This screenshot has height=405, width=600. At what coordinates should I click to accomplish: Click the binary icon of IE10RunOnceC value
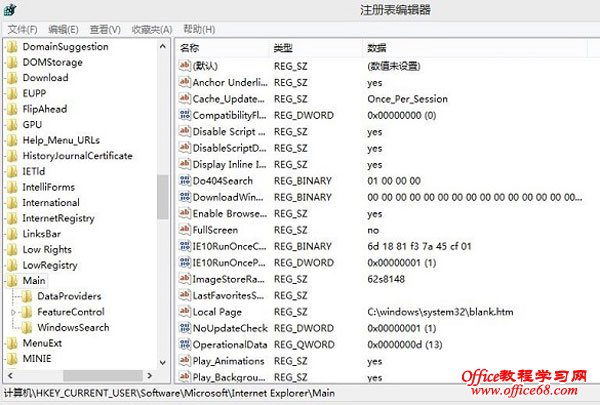[185, 246]
